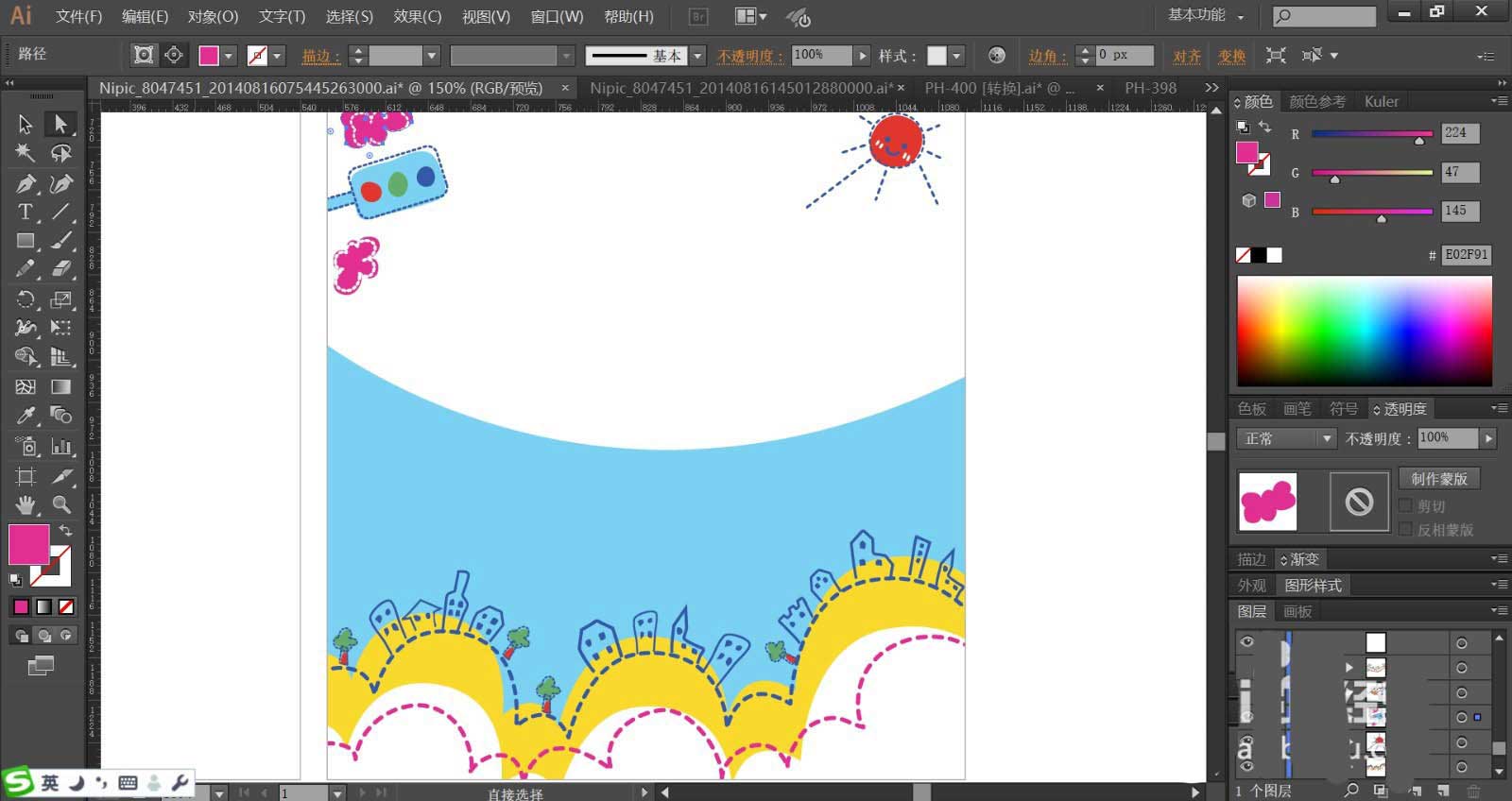Select the Pen tool

click(26, 183)
